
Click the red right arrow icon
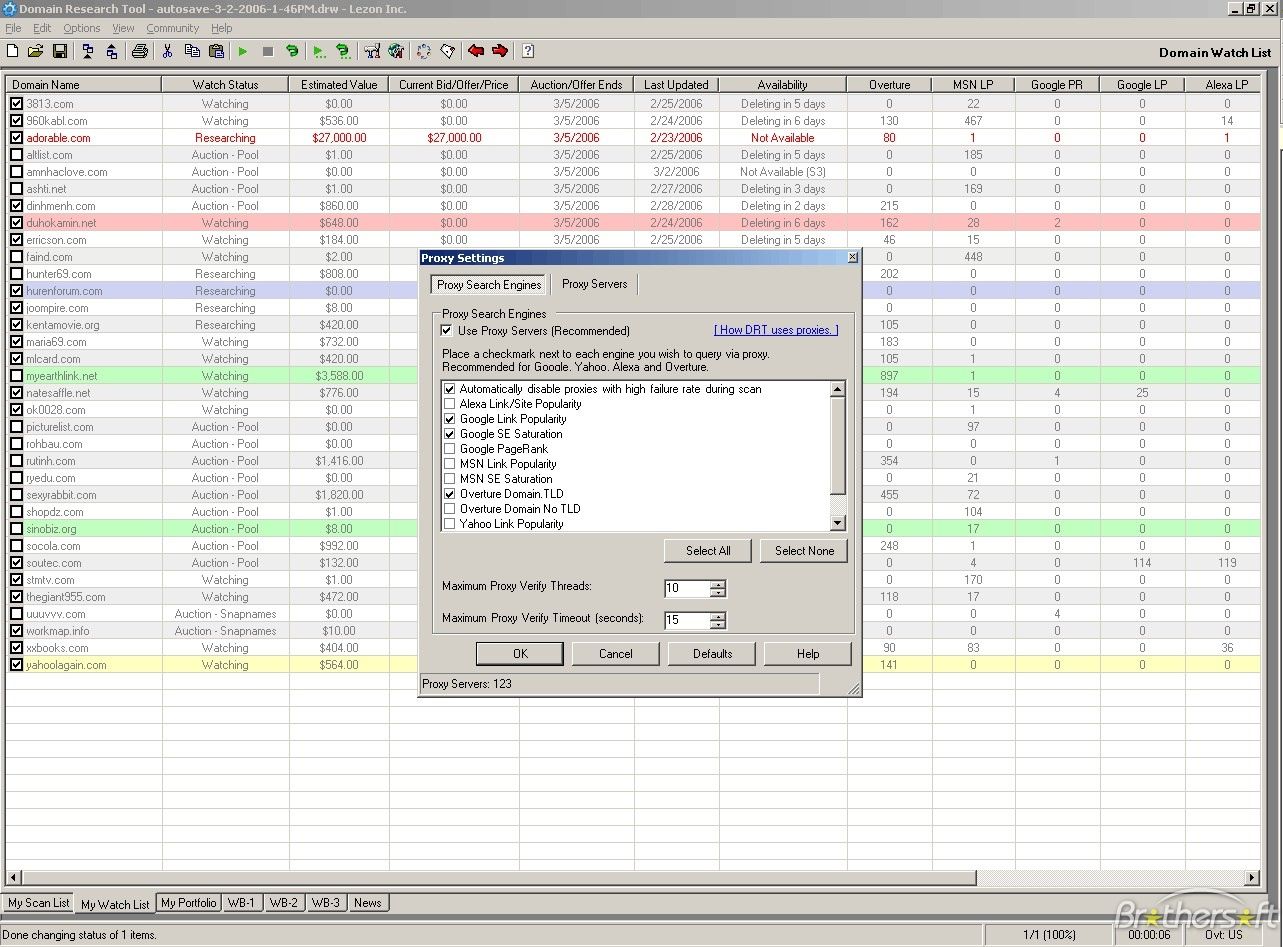pyautogui.click(x=500, y=51)
